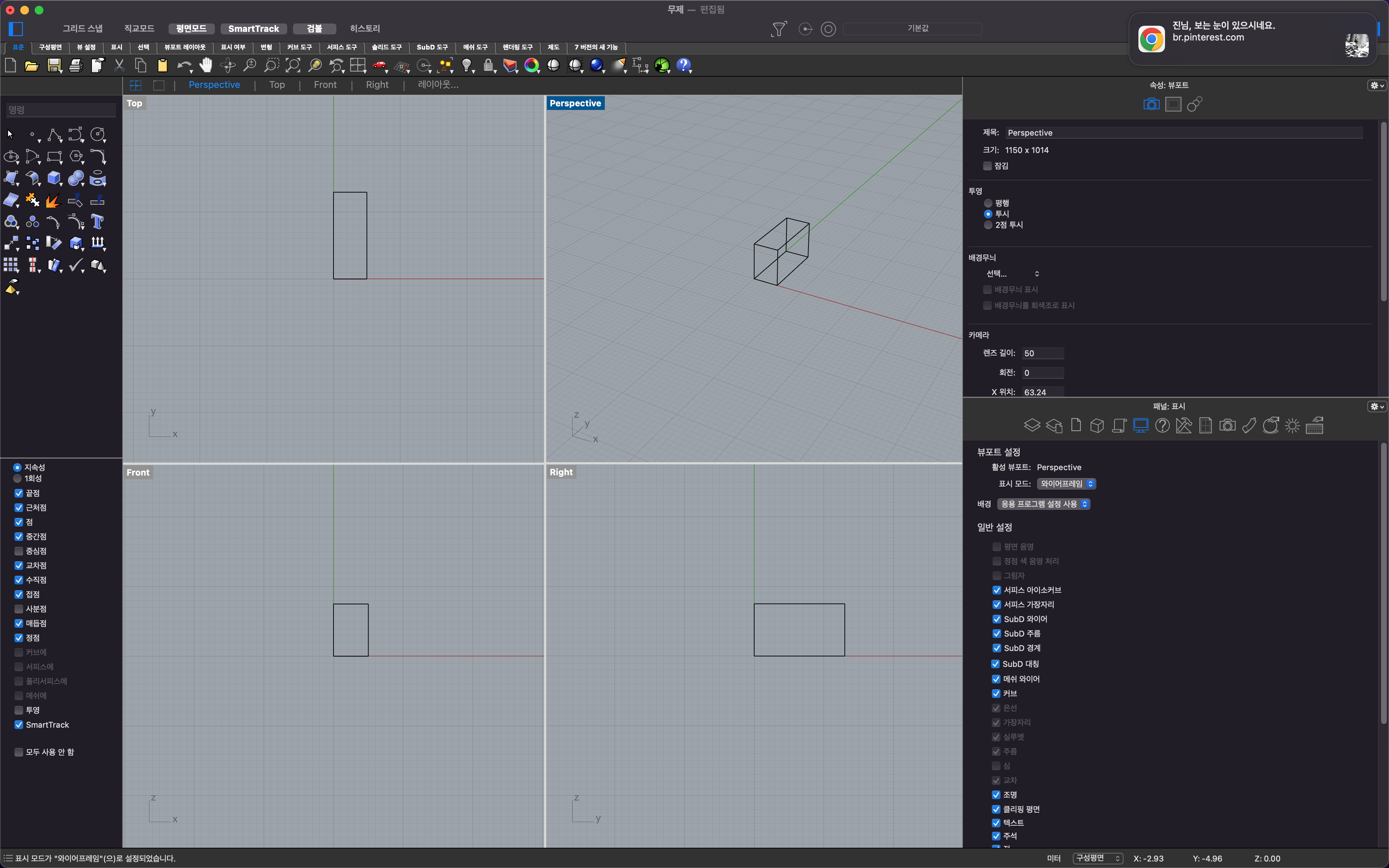Open the 기본값 filter field
This screenshot has height=868, width=1389.
pyautogui.click(x=912, y=28)
